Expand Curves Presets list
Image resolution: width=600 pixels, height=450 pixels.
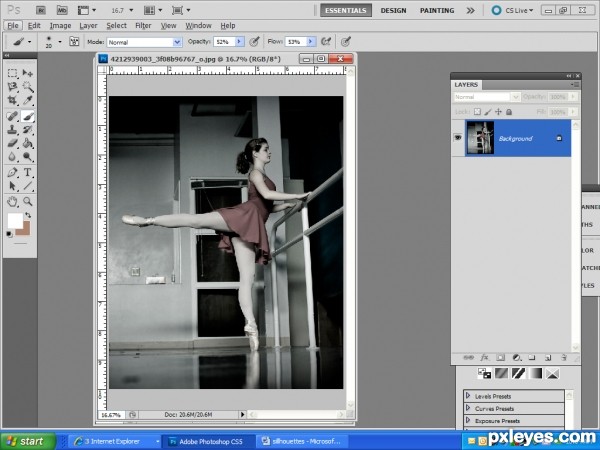[468, 408]
